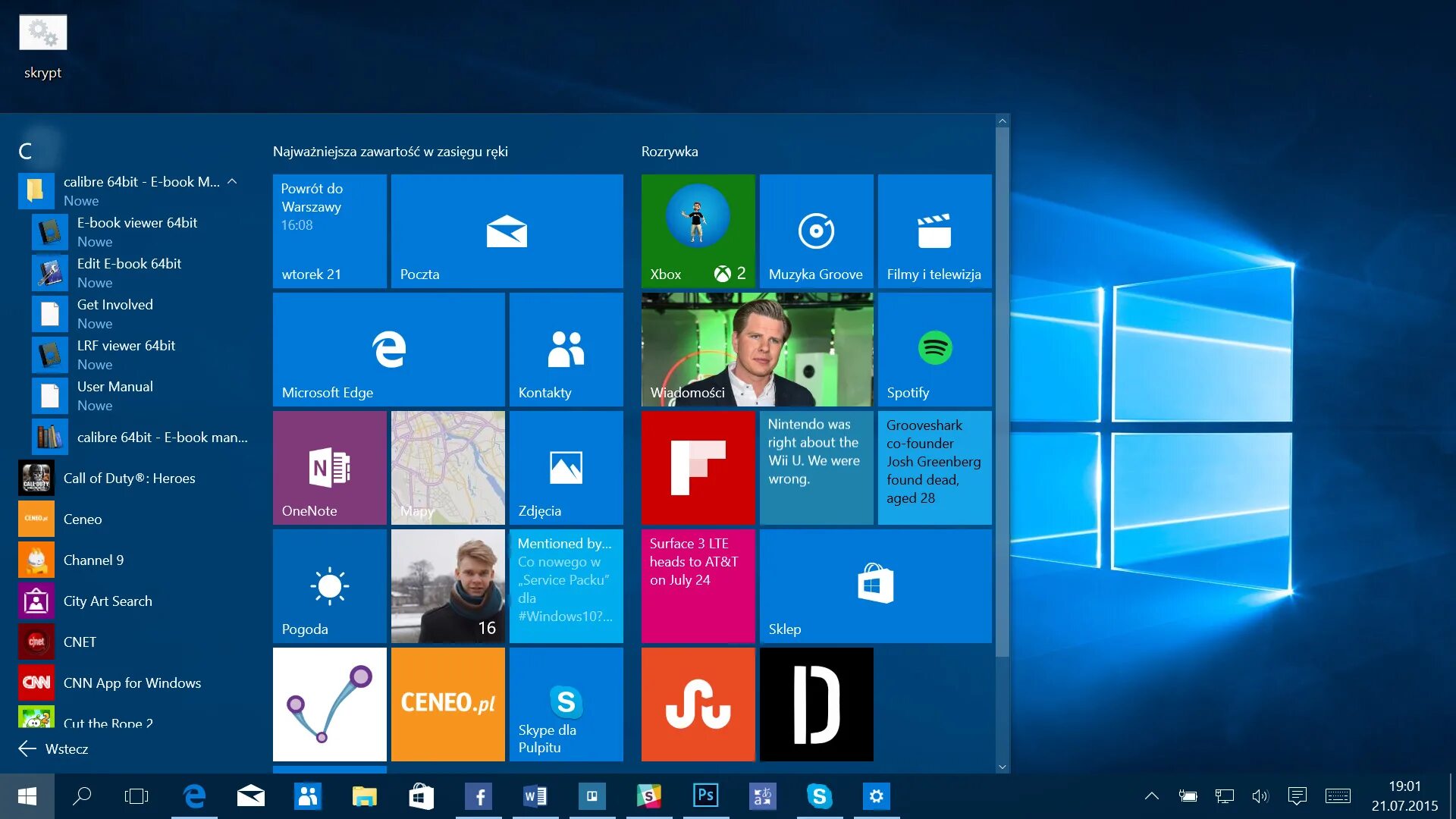
Task: Open the Flipboard tile
Action: click(698, 468)
